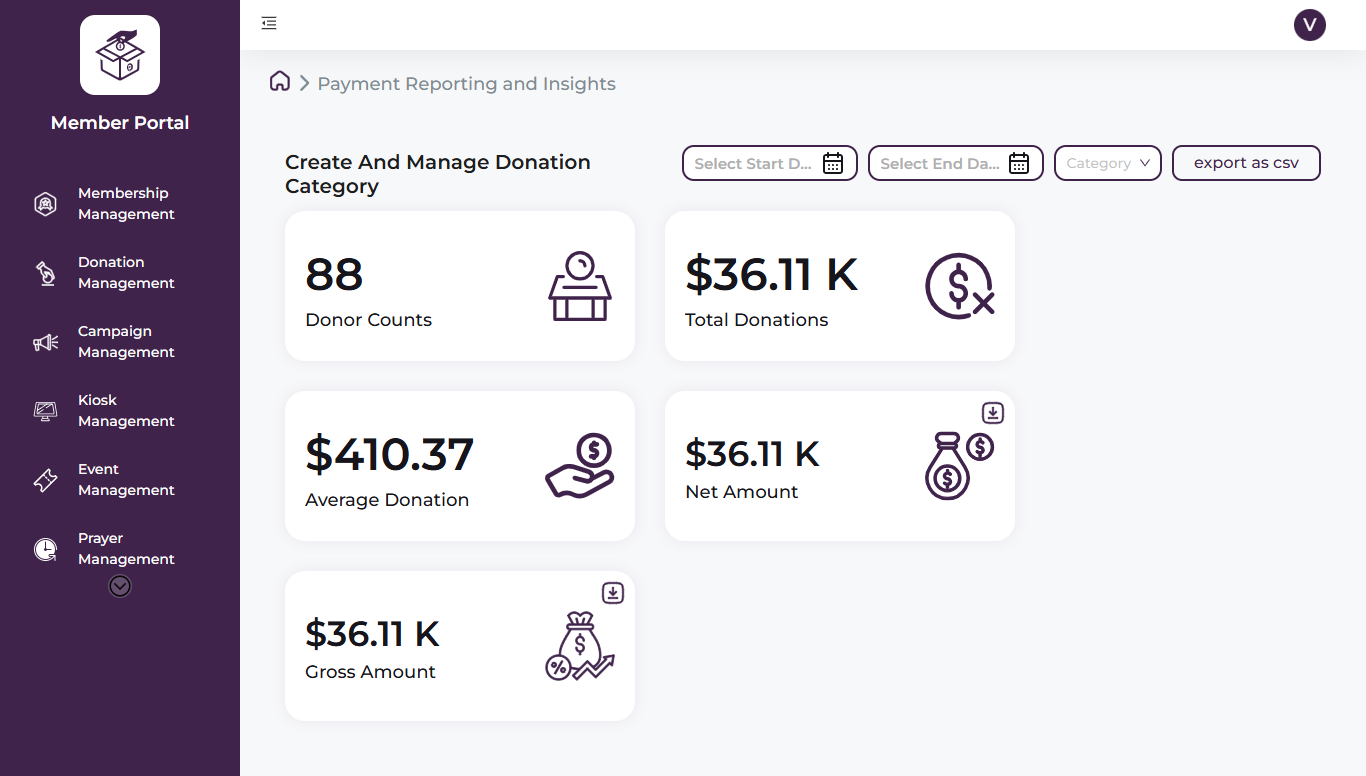The image size is (1366, 776).
Task: Open the Category dropdown
Action: 1107,163
